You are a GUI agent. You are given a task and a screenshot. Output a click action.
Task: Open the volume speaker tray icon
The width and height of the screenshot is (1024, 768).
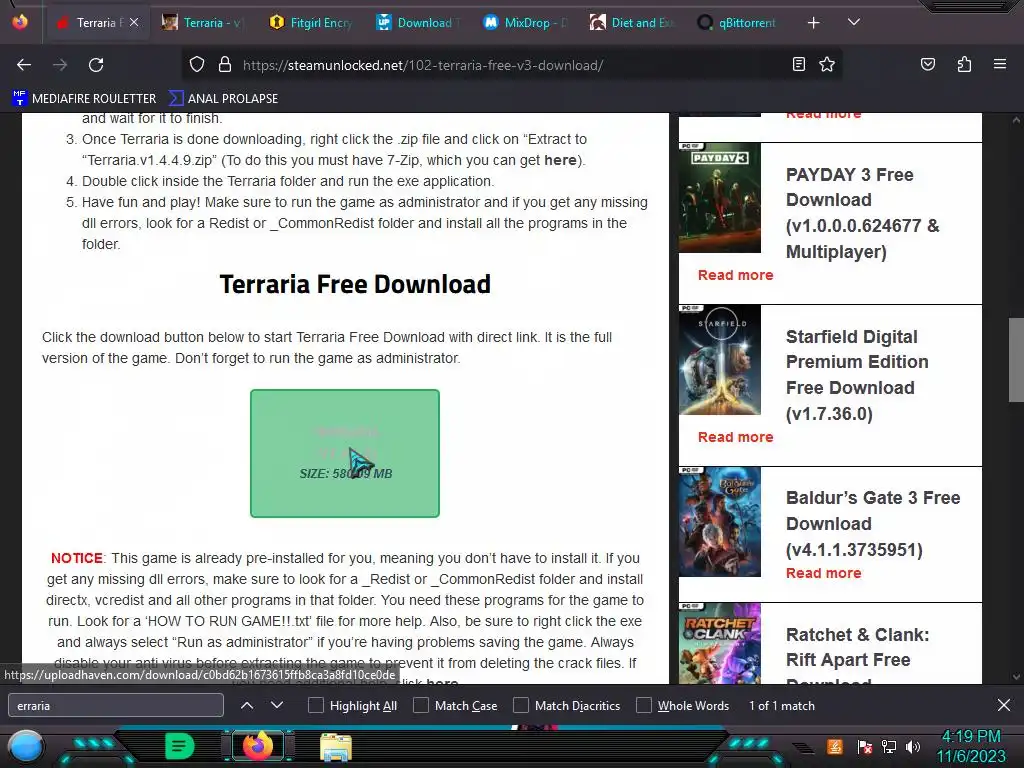913,746
